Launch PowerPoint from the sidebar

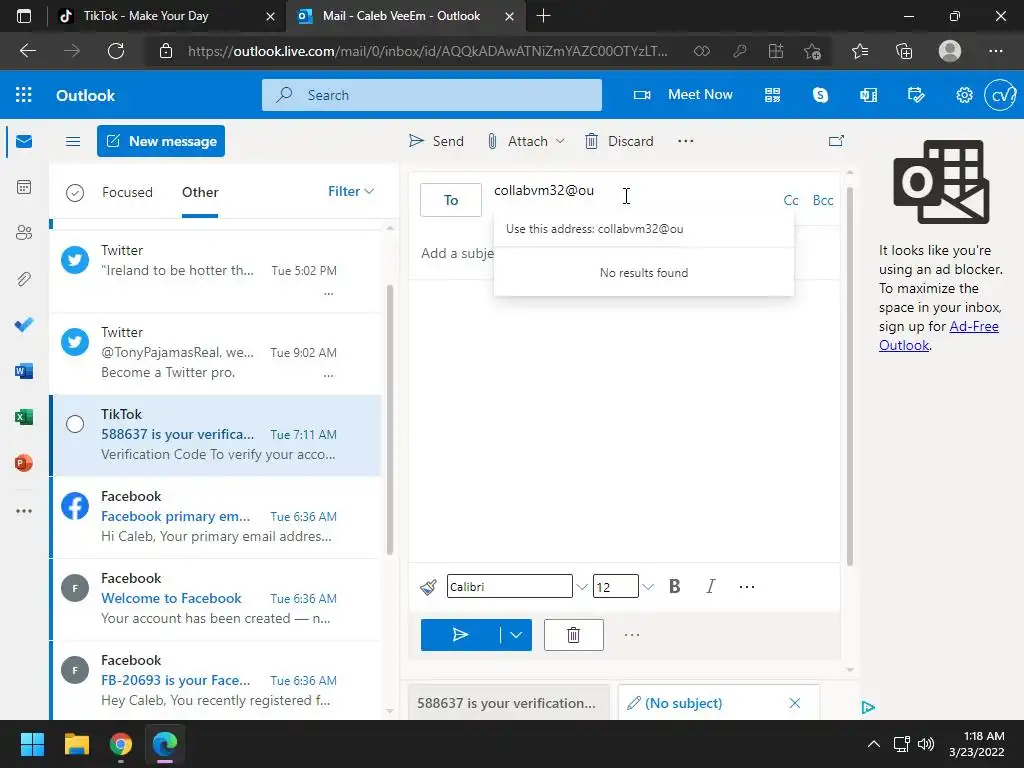tap(24, 463)
